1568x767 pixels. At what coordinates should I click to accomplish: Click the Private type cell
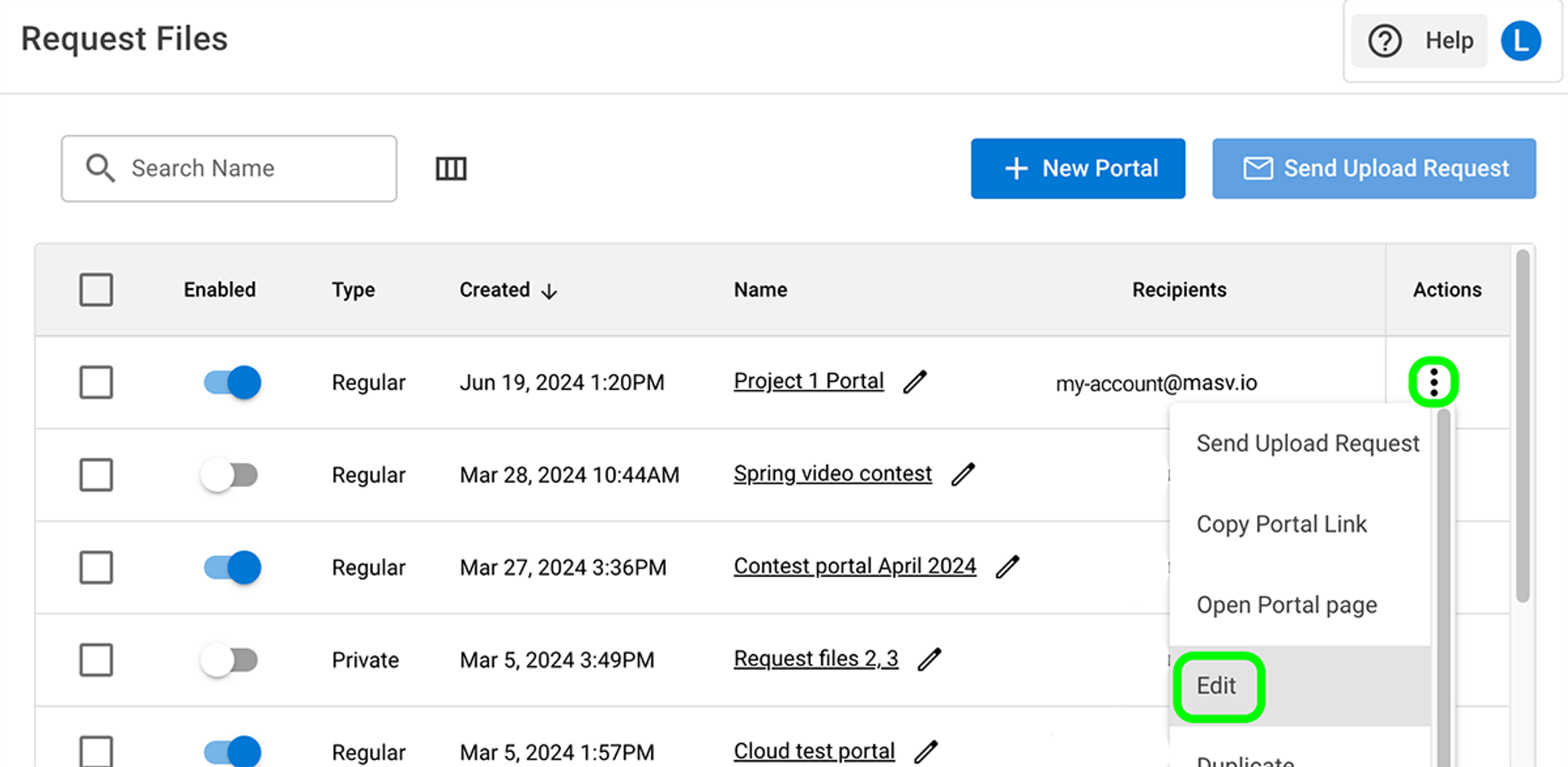point(365,660)
